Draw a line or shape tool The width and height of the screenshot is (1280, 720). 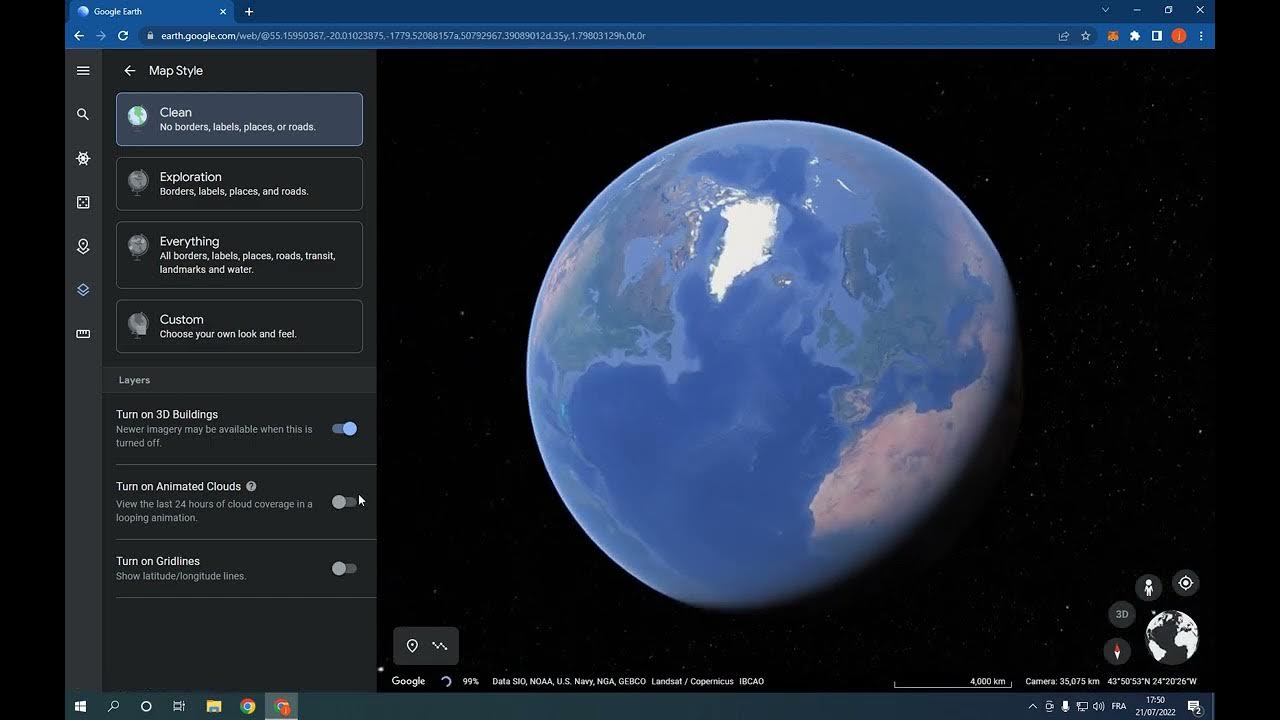440,646
